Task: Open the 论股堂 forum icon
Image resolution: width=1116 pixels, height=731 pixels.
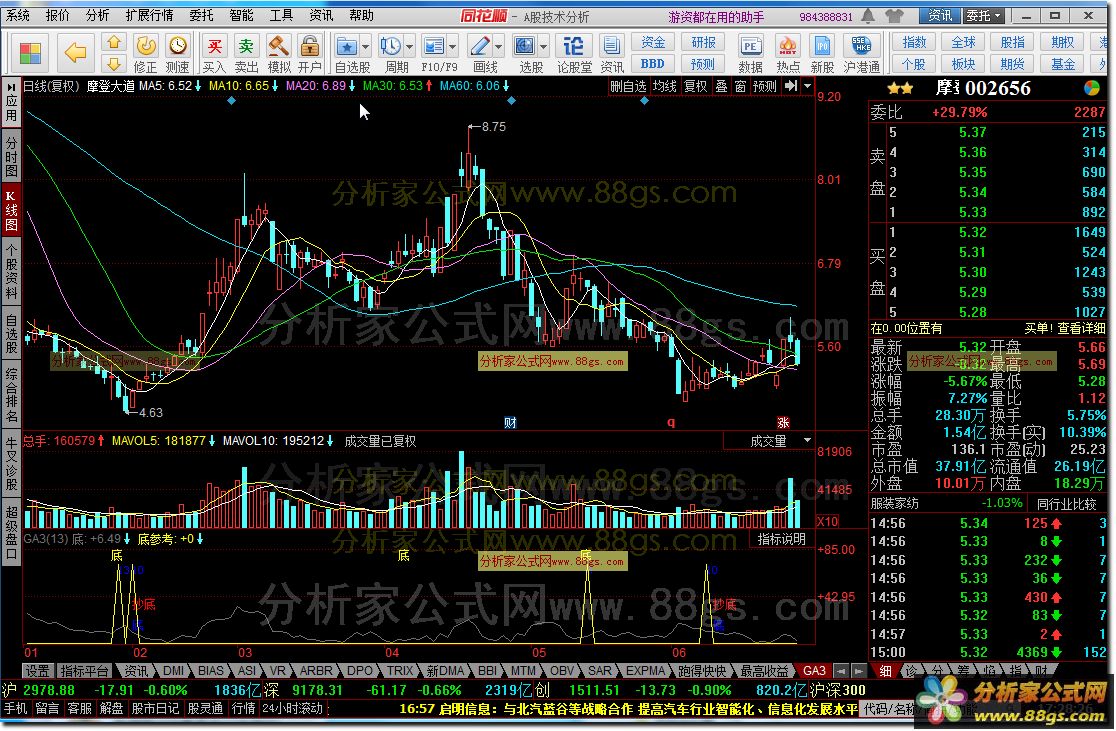Action: (x=574, y=54)
